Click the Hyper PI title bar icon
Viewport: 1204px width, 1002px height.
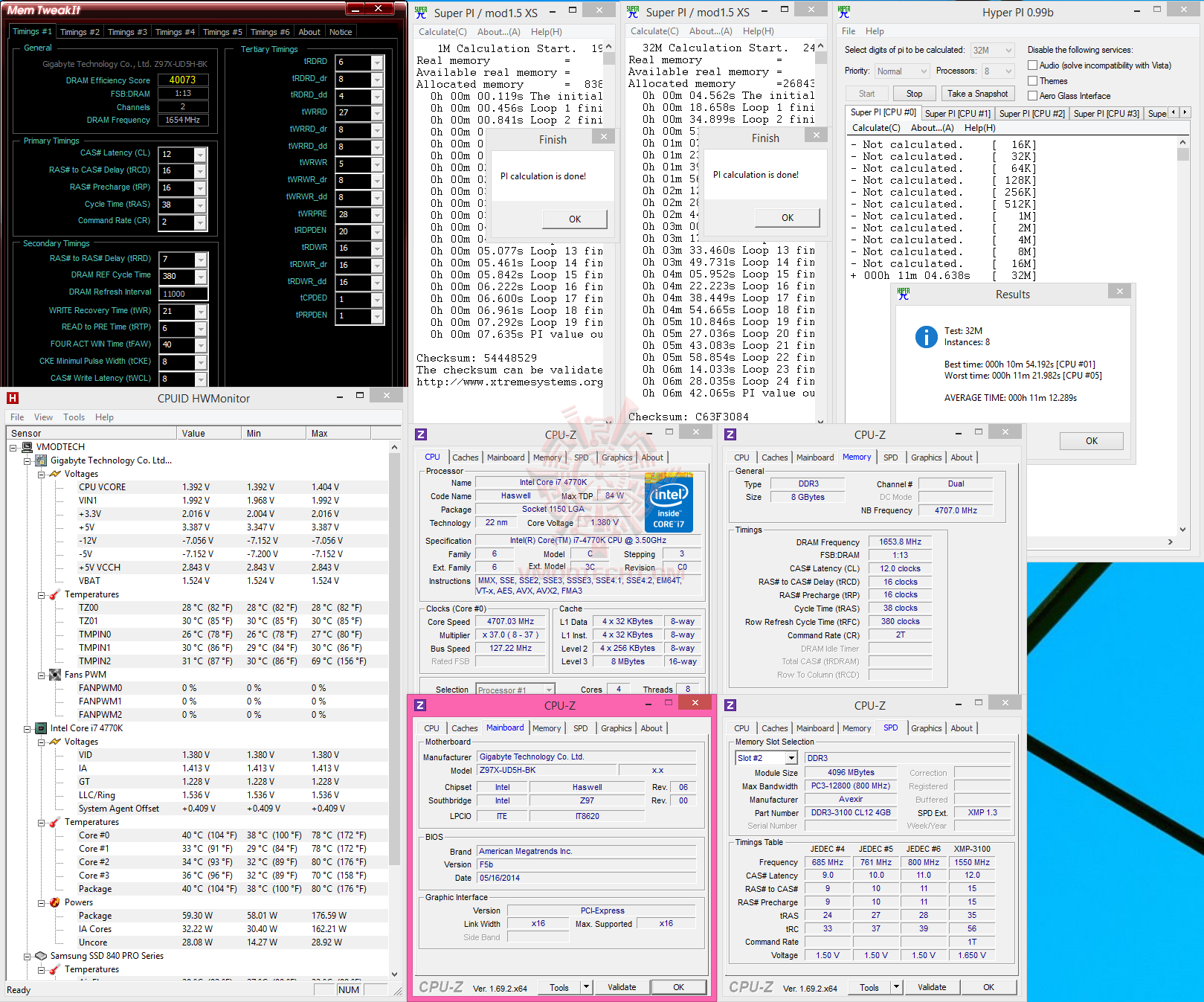[844, 12]
